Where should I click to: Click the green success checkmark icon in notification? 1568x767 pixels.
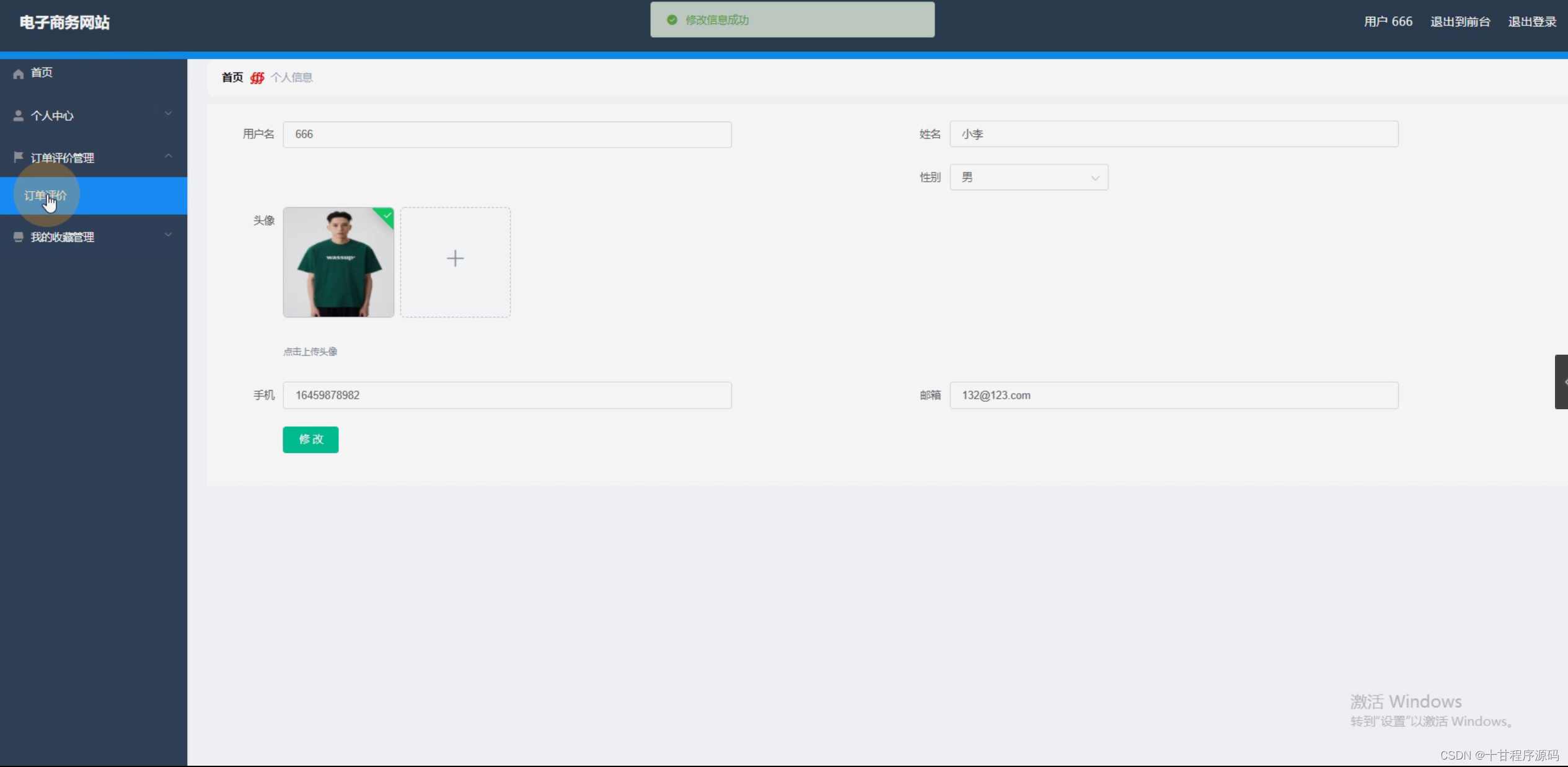point(672,20)
